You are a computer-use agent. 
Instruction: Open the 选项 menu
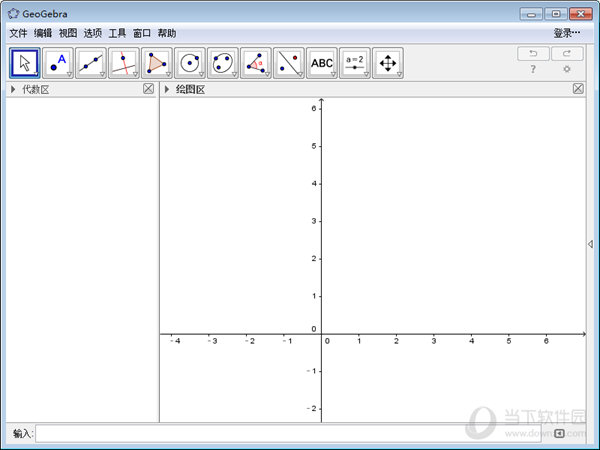93,33
